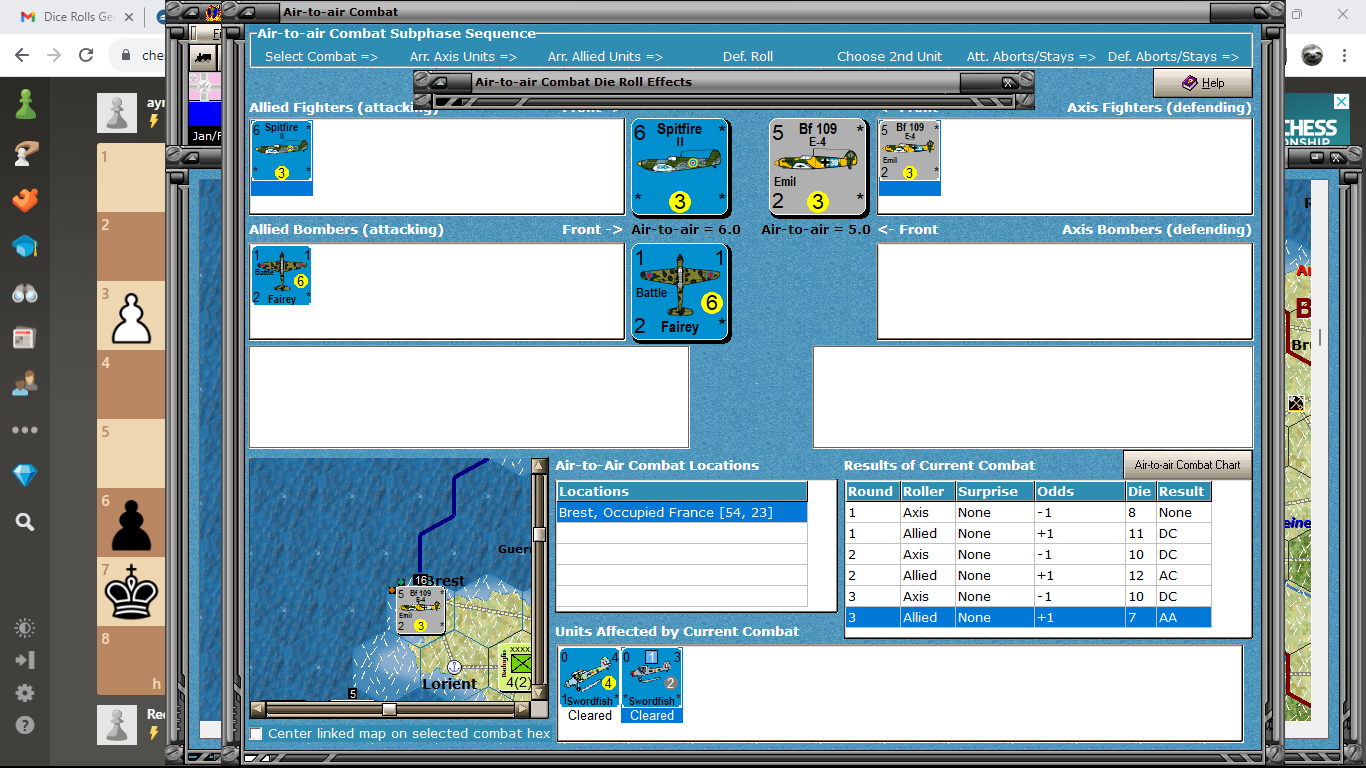Click the Bf 109 counter on the Brest map hex

tap(420, 610)
